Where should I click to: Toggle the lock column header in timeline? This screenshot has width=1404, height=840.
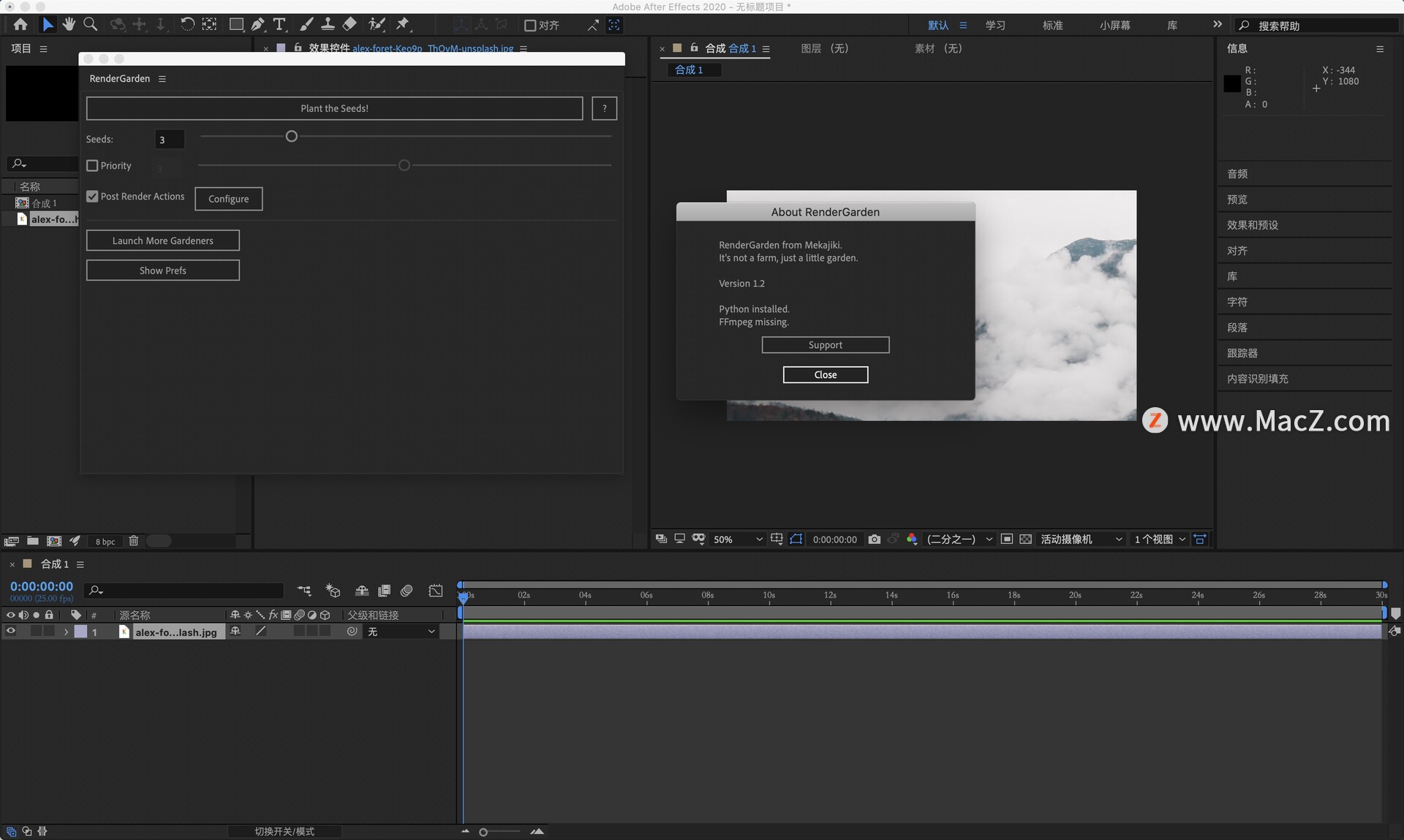tap(49, 615)
